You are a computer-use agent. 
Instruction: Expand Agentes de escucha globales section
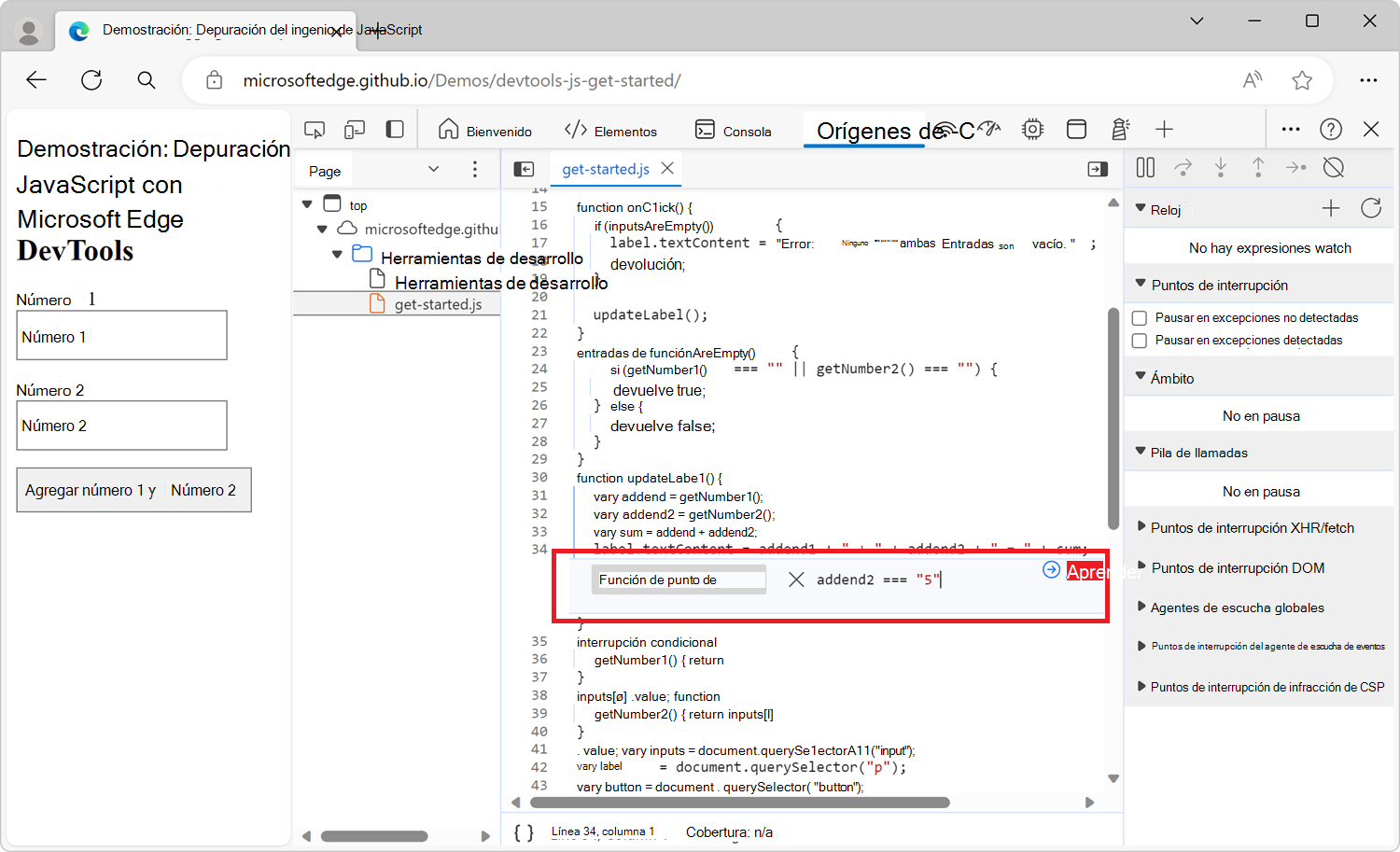coord(1141,608)
